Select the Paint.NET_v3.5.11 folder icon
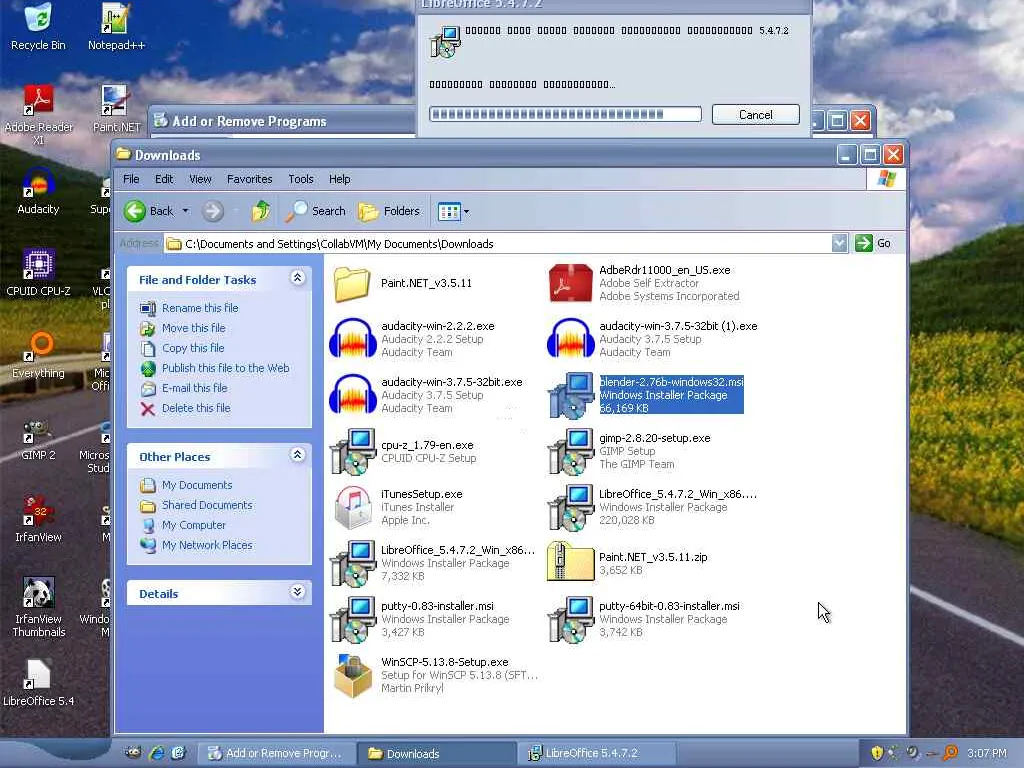 [x=352, y=283]
